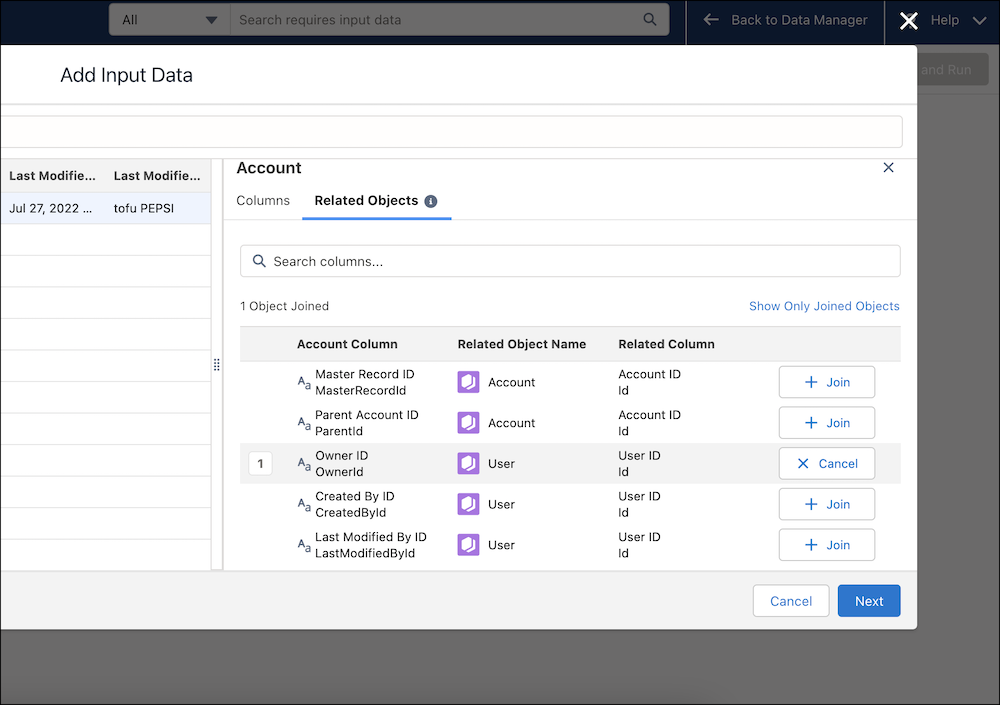
Task: Click the info icon beside Related Objects
Action: pos(431,201)
